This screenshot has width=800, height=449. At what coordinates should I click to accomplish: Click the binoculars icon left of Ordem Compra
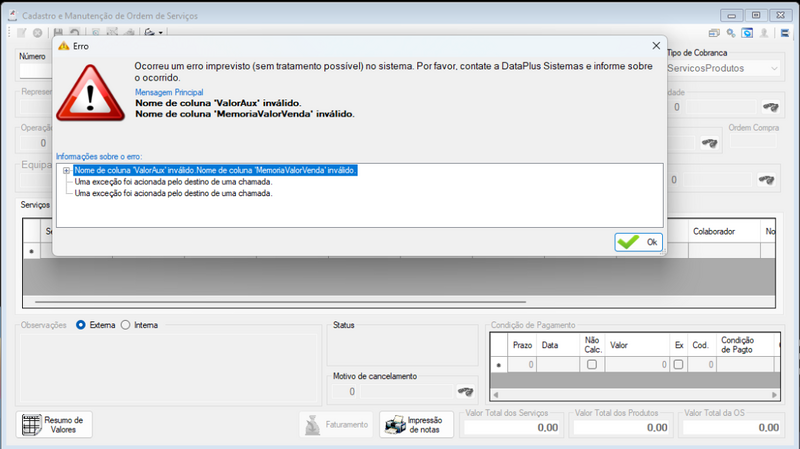click(709, 143)
